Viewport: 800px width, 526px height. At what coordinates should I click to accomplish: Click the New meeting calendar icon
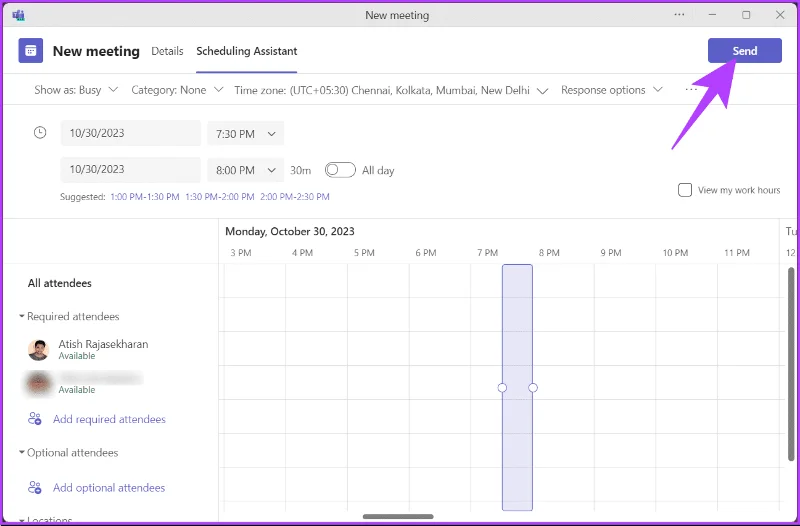(31, 51)
